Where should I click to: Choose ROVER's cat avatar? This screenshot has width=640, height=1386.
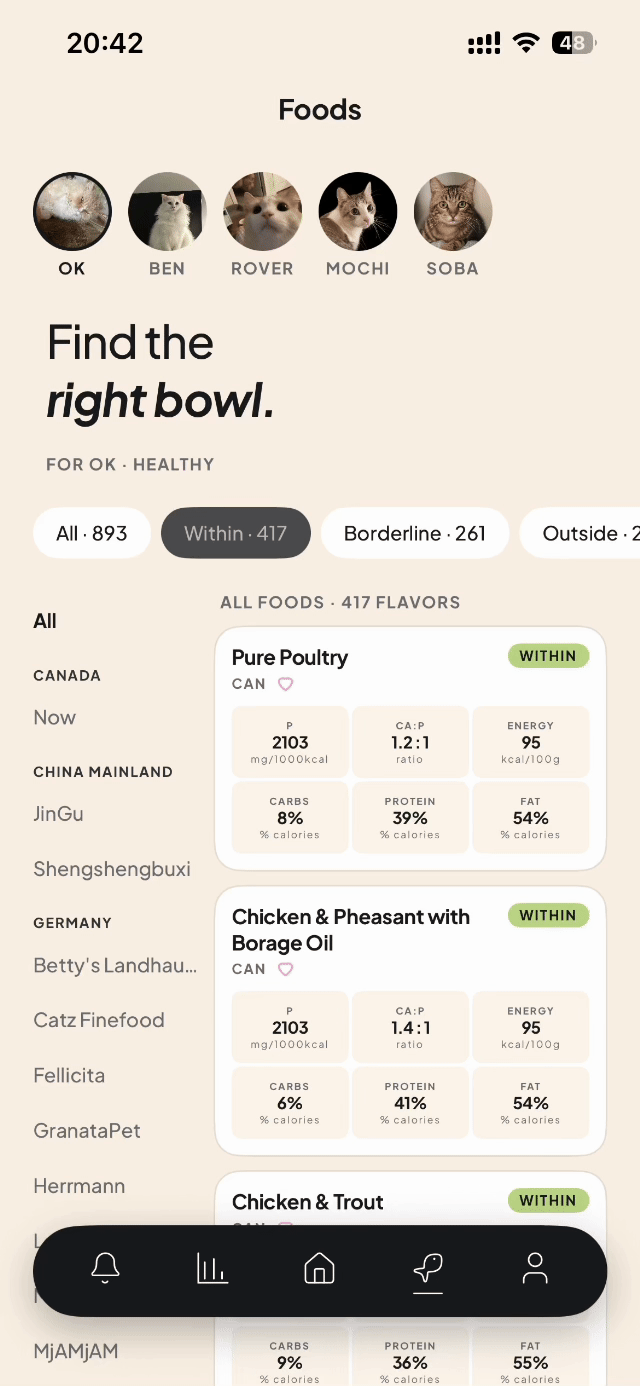point(262,211)
